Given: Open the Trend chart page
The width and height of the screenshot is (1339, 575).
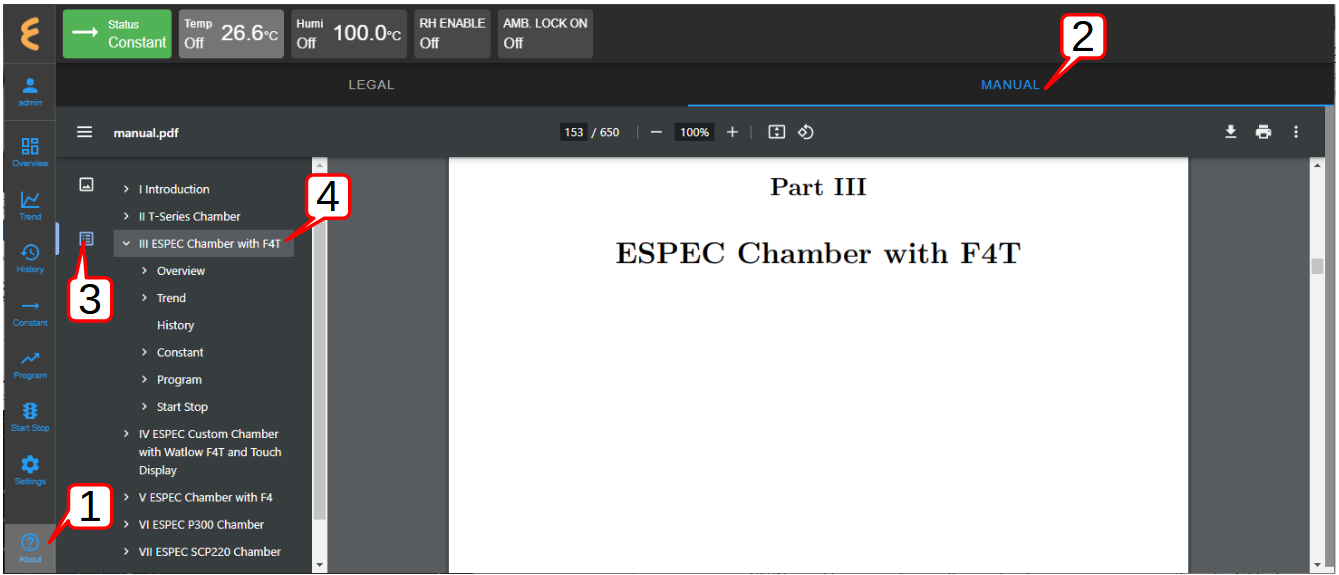Looking at the screenshot, I should [x=30, y=205].
